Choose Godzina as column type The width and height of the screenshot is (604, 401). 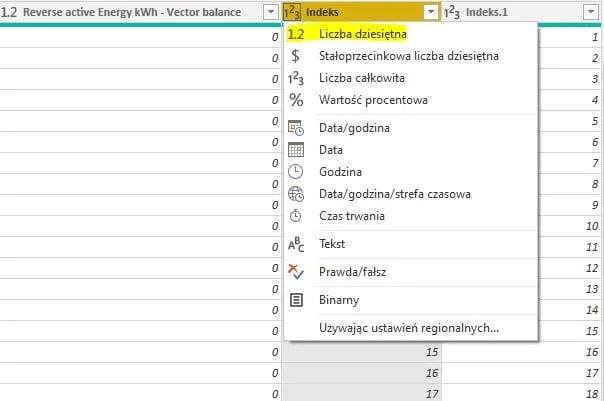coord(411,172)
